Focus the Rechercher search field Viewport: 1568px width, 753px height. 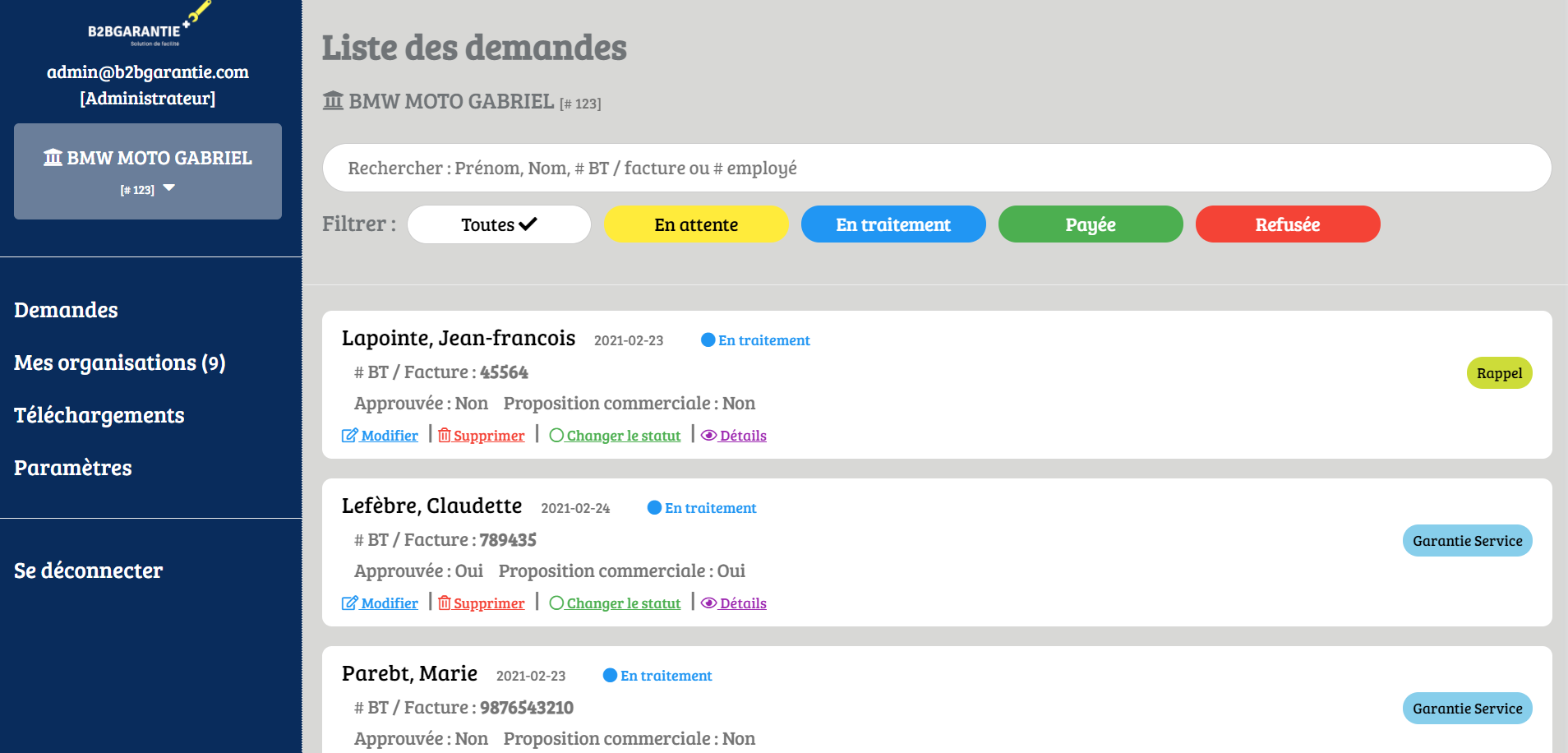coord(937,169)
